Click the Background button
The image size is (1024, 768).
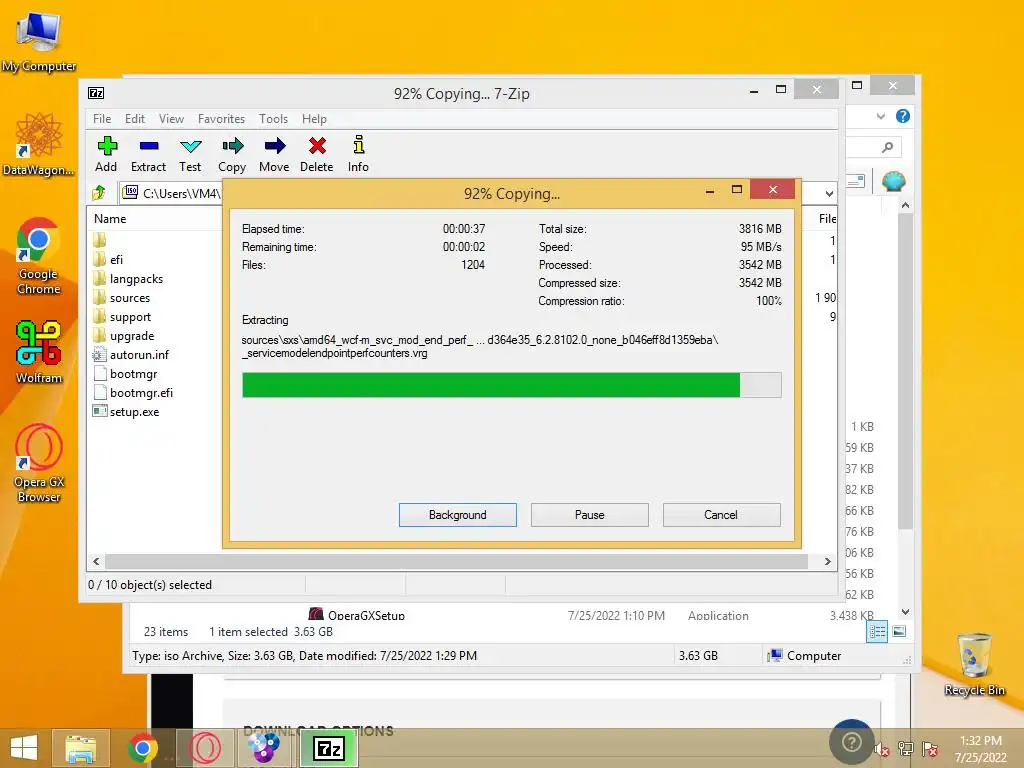458,515
